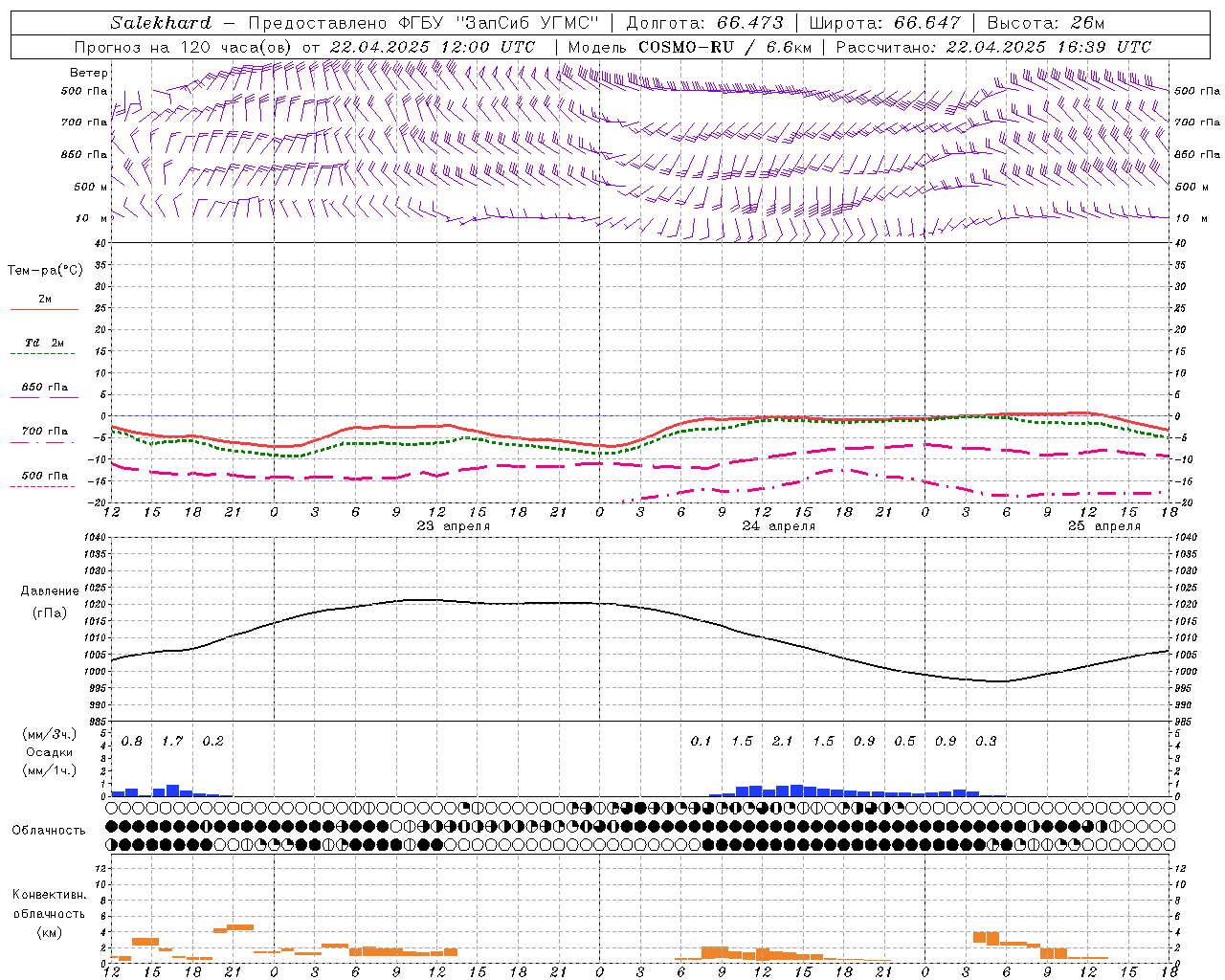Screen dimensions: 1225x980
Task: Click the station name "Salekhard" in the header
Action: 161,23
